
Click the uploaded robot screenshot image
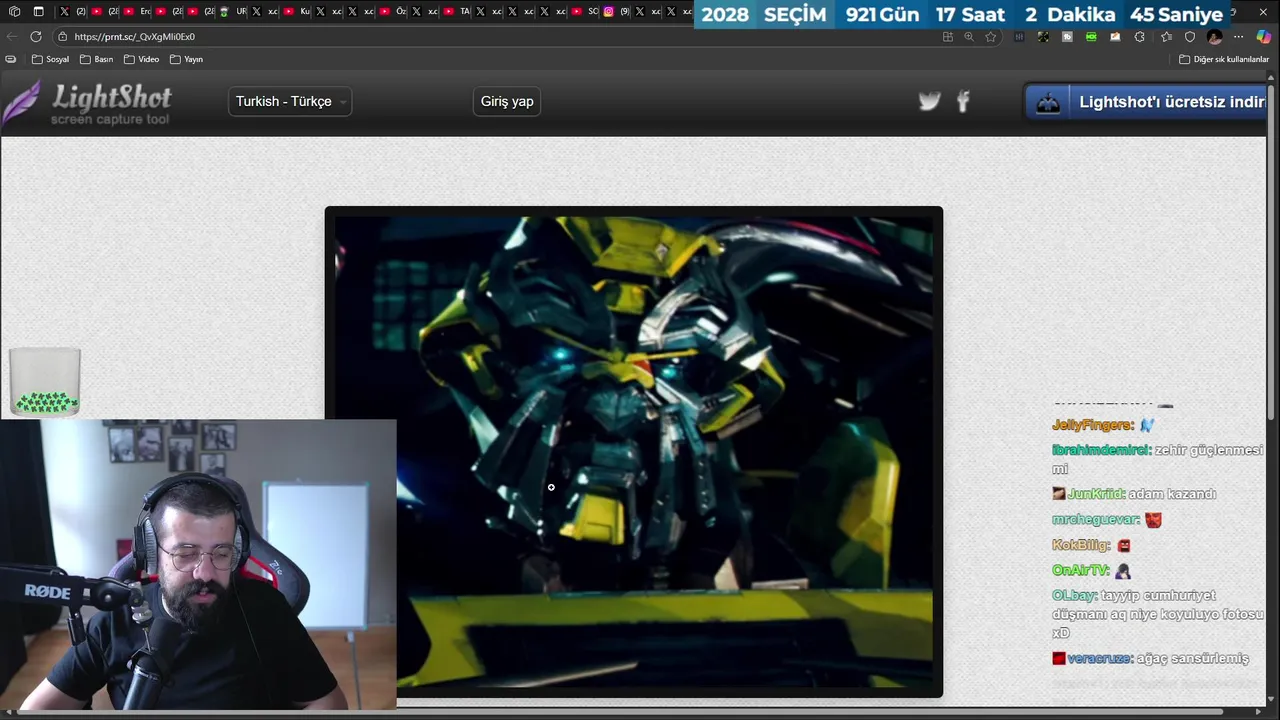(x=634, y=452)
